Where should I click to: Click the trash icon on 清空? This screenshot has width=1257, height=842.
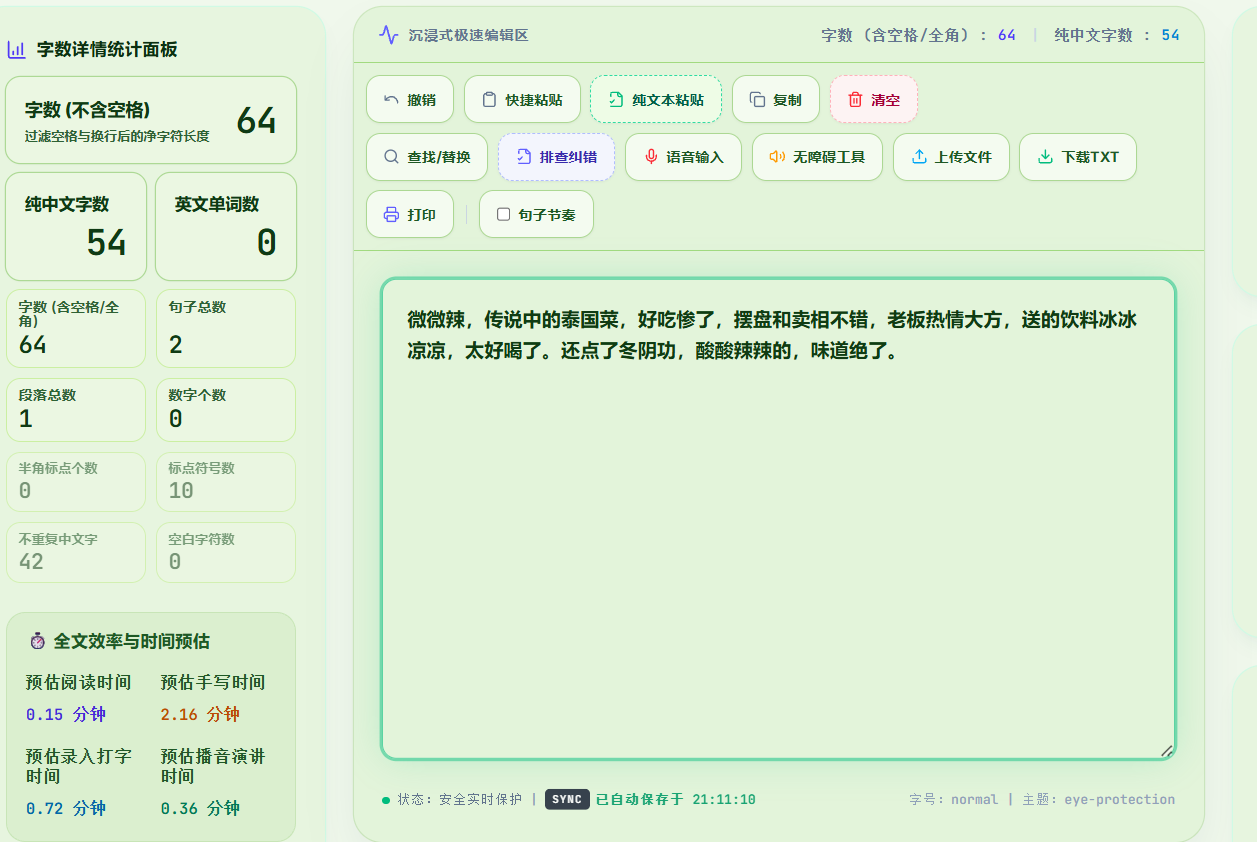(x=855, y=100)
